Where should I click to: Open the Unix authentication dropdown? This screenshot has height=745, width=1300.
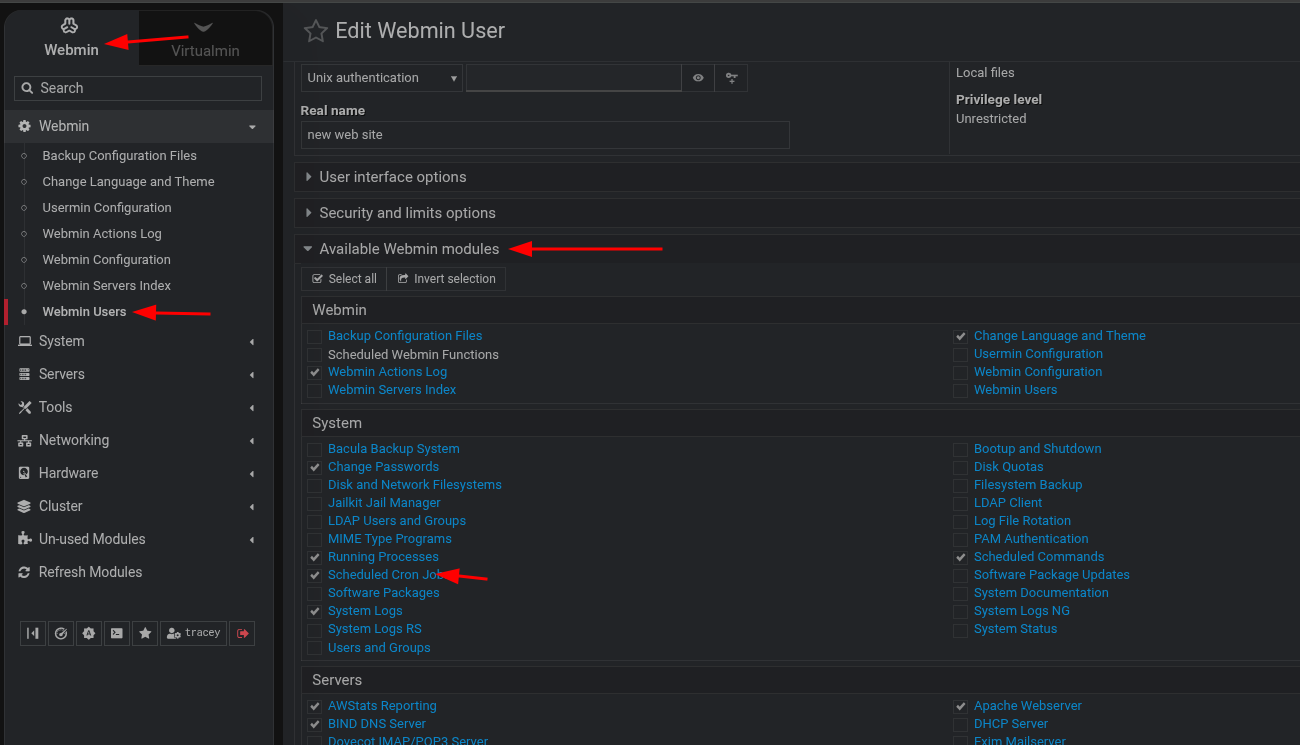tap(381, 78)
